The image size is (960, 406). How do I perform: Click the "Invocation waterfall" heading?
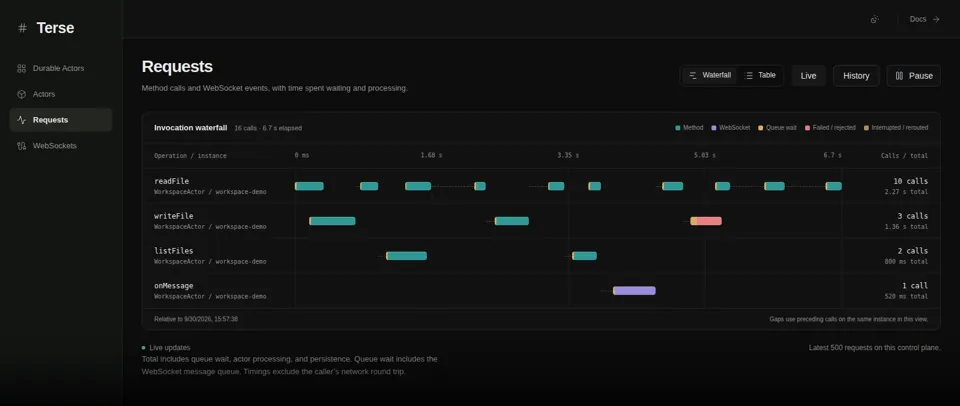click(190, 128)
